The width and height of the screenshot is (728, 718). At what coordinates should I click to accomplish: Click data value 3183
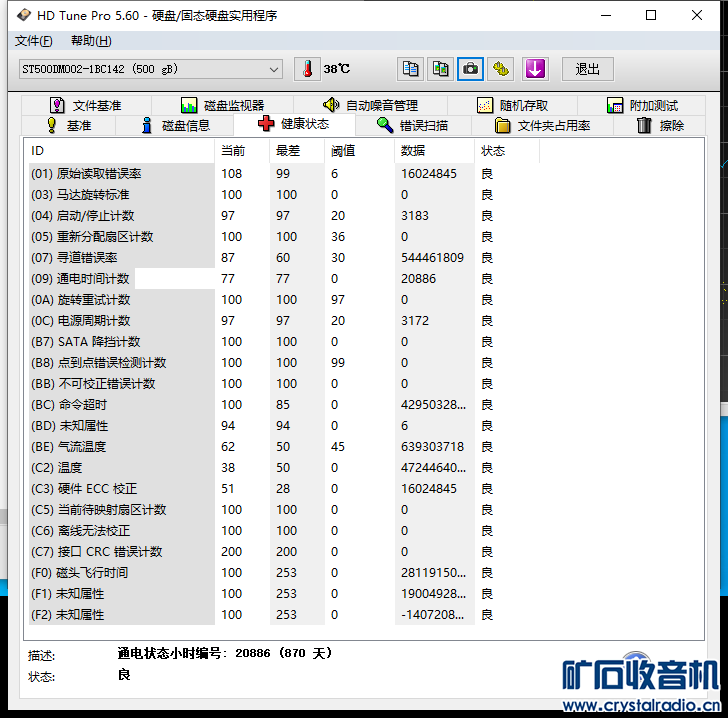click(415, 215)
